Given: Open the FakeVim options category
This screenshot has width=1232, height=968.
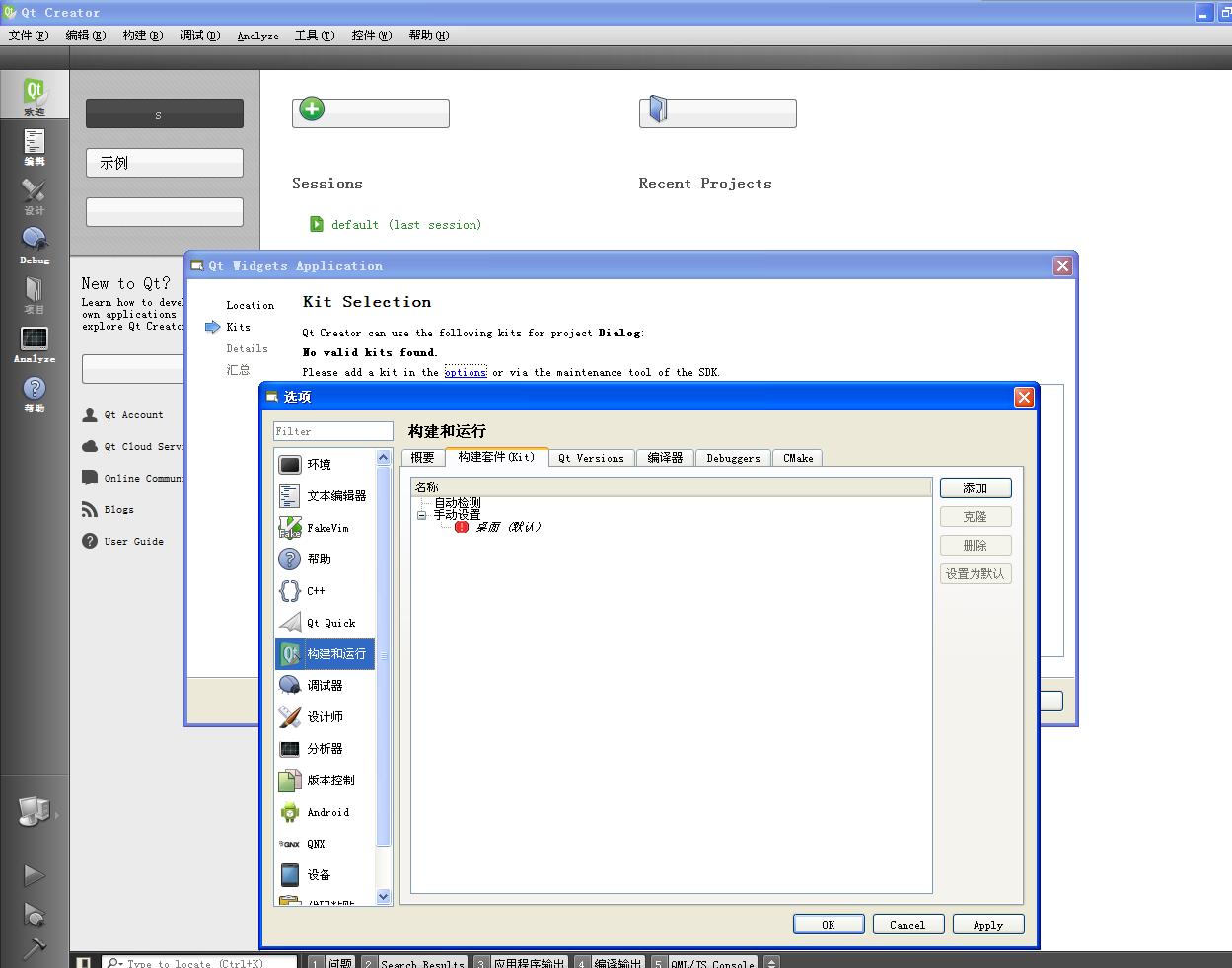Looking at the screenshot, I should pos(325,528).
